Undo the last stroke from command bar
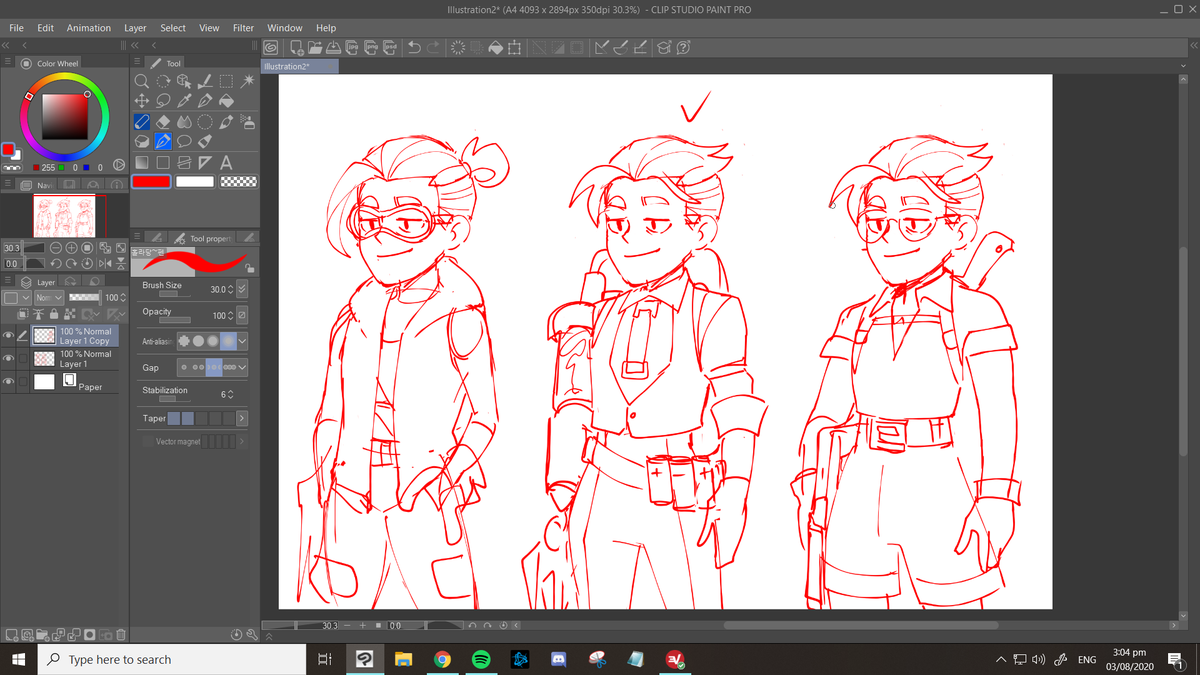 pyautogui.click(x=414, y=47)
